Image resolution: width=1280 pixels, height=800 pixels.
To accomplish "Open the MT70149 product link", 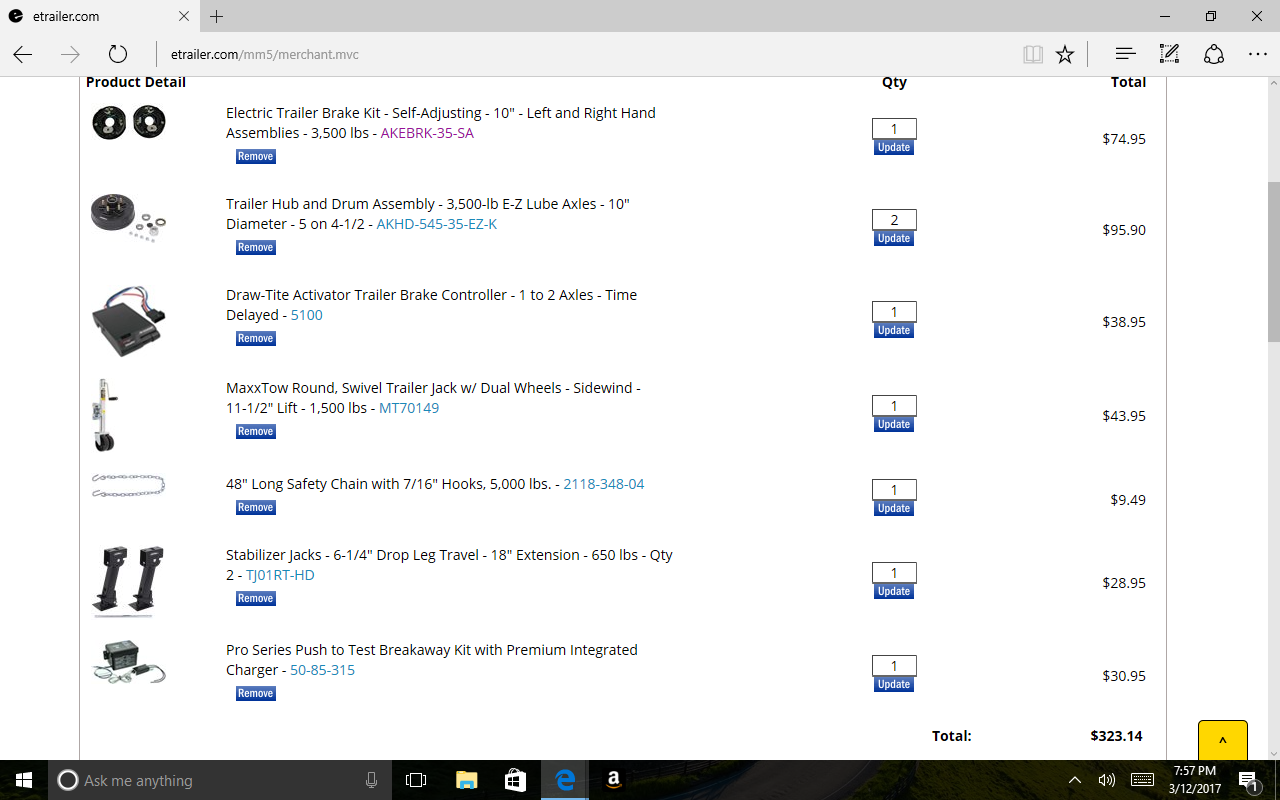I will coord(408,408).
